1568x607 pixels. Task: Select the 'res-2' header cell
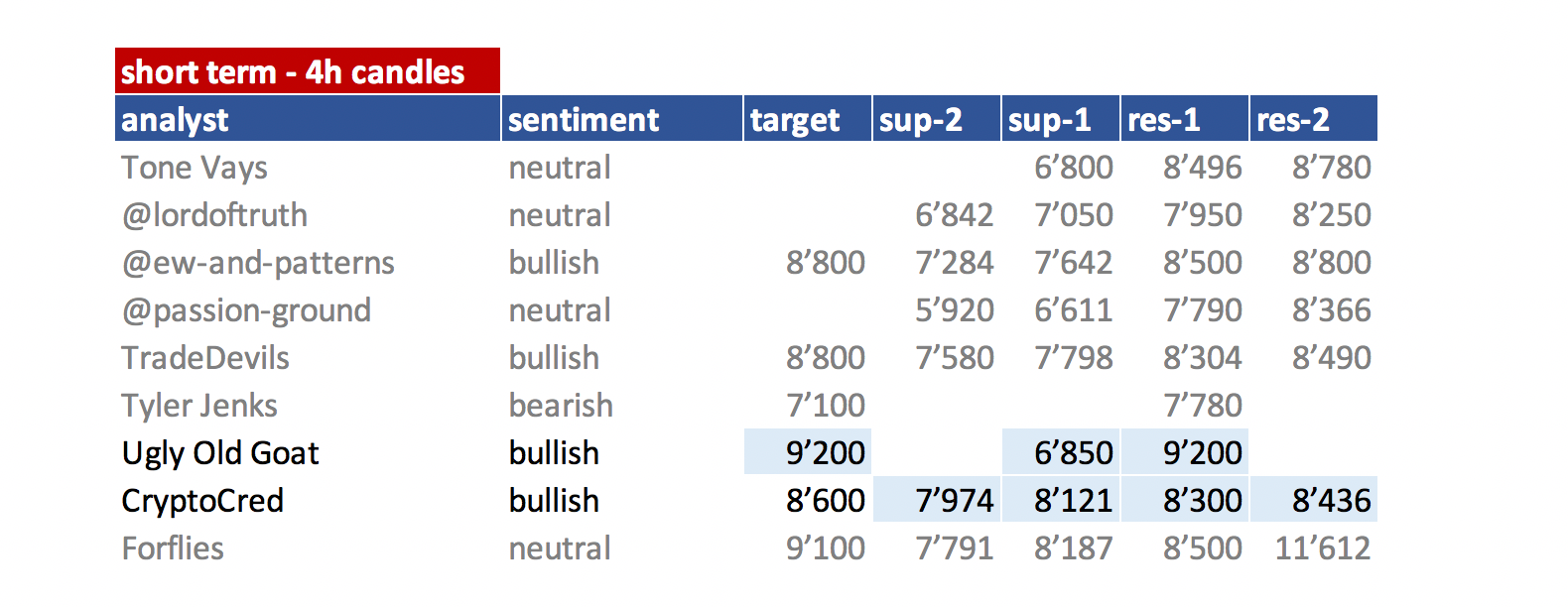(x=1314, y=119)
